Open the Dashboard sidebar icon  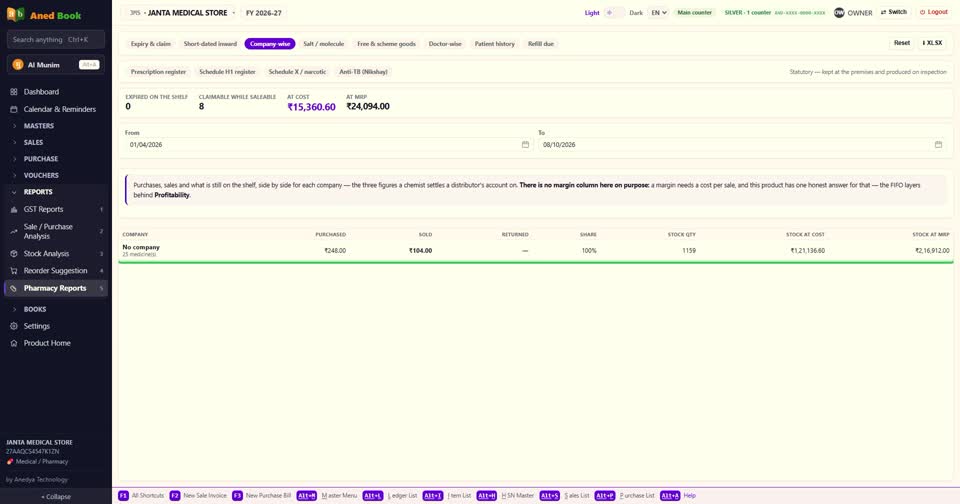point(13,92)
